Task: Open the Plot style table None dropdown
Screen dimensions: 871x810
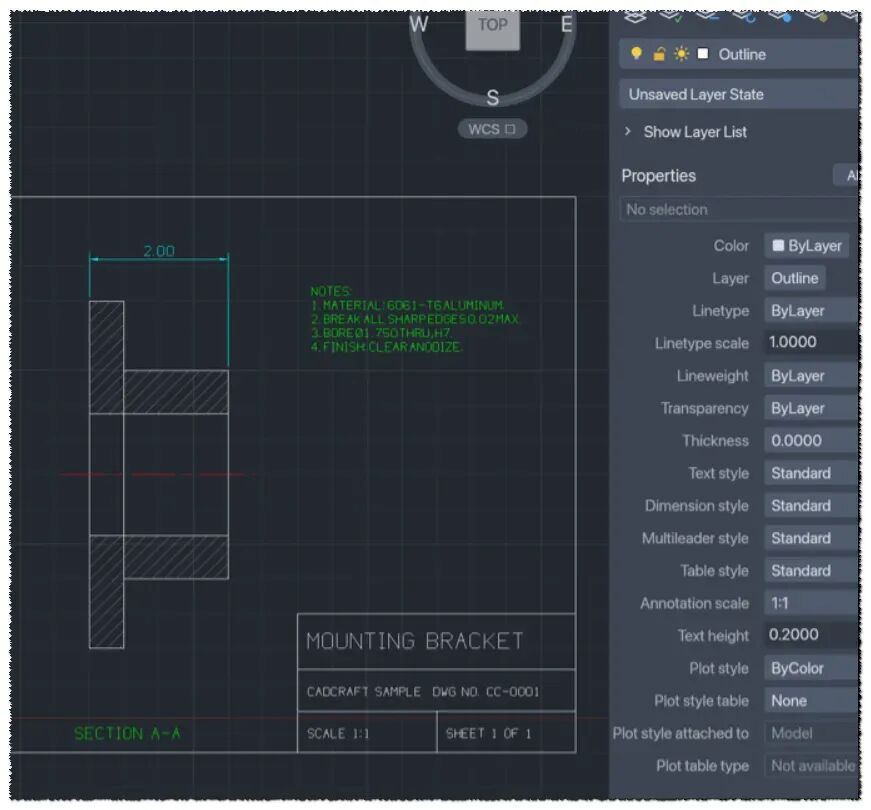Action: [811, 701]
